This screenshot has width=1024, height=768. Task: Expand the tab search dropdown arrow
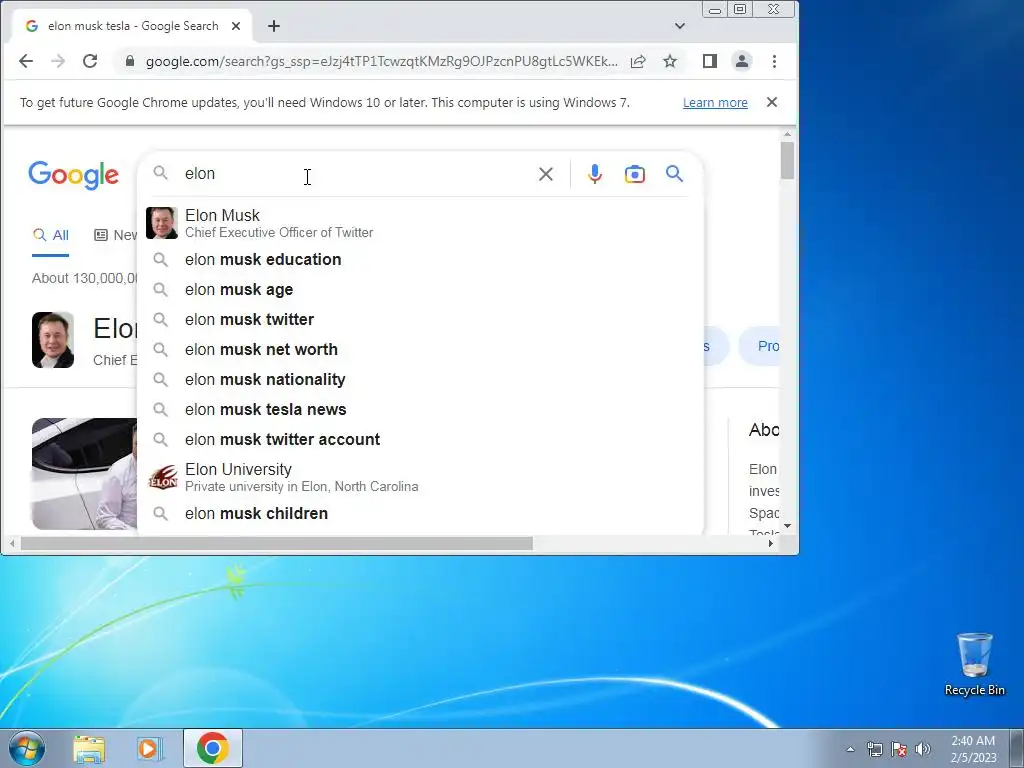(680, 26)
